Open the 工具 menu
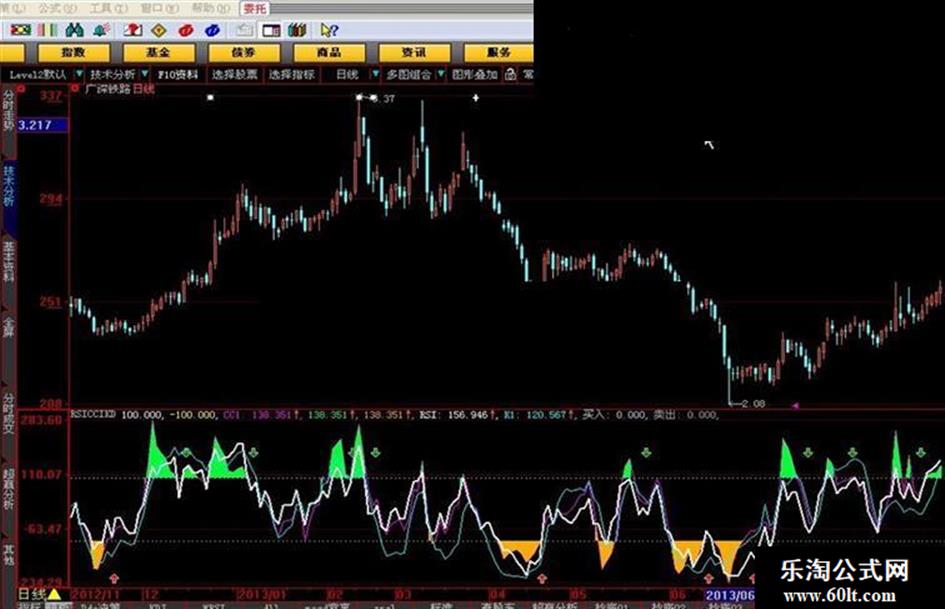This screenshot has height=609, width=945. click(108, 8)
